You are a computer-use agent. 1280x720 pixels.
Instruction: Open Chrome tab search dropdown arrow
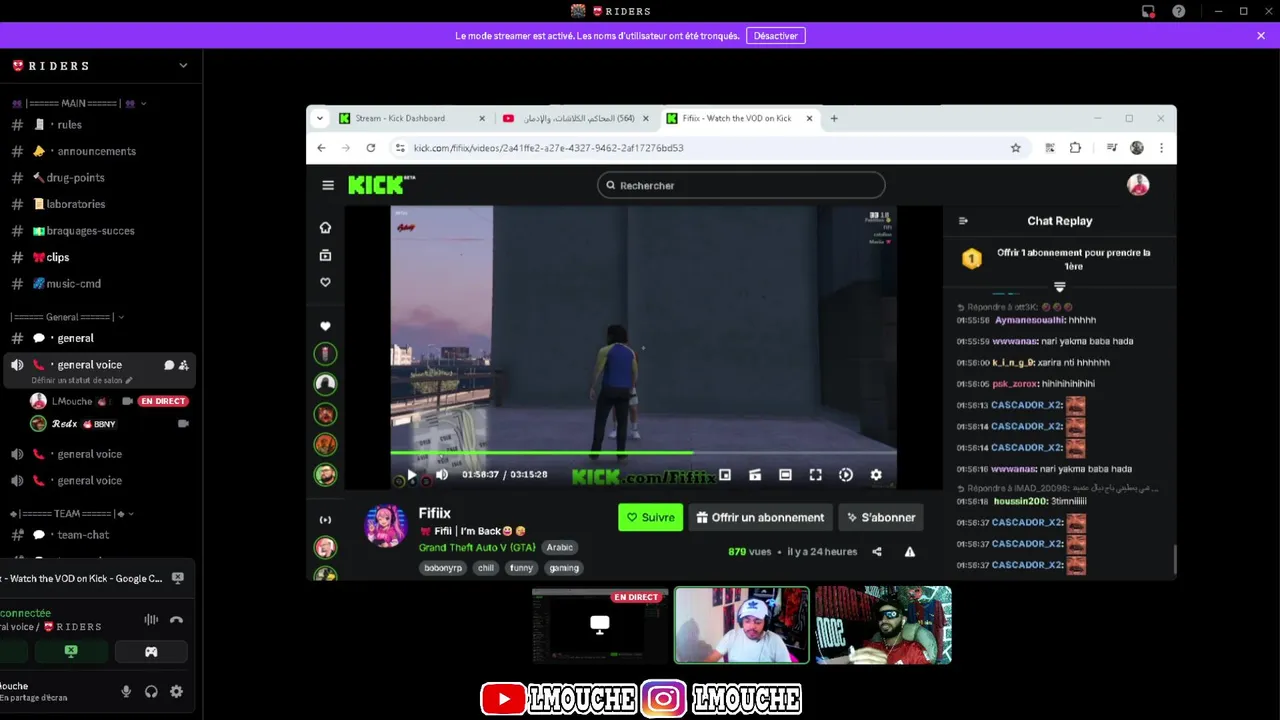320,118
